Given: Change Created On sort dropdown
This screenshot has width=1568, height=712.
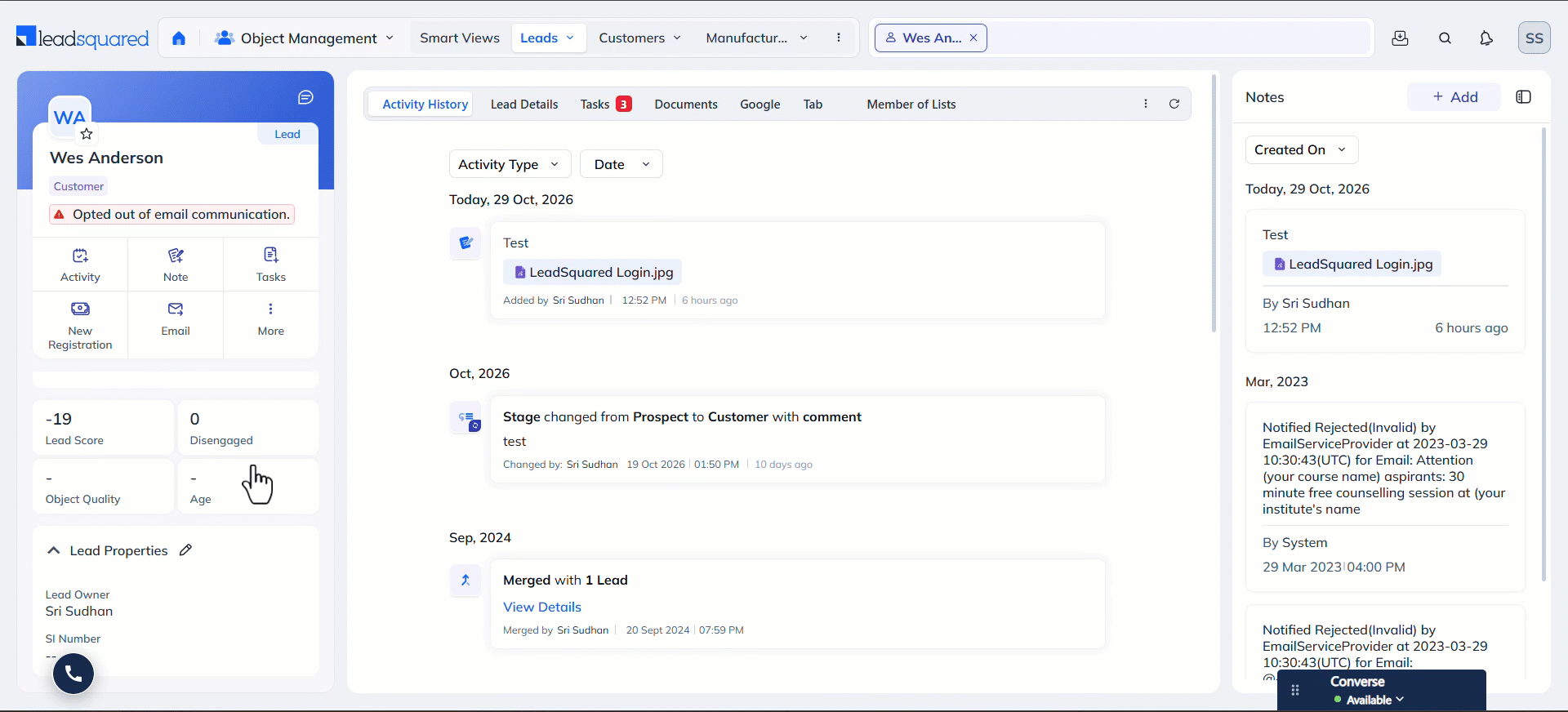Looking at the screenshot, I should pyautogui.click(x=1302, y=150).
